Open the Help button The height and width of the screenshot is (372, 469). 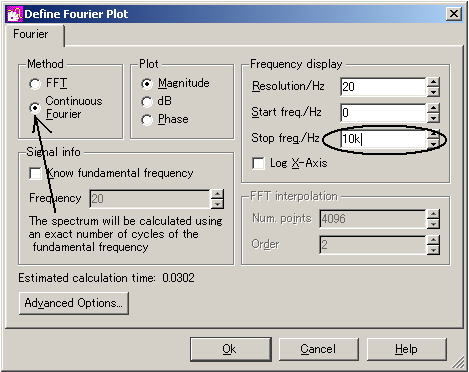coord(406,349)
